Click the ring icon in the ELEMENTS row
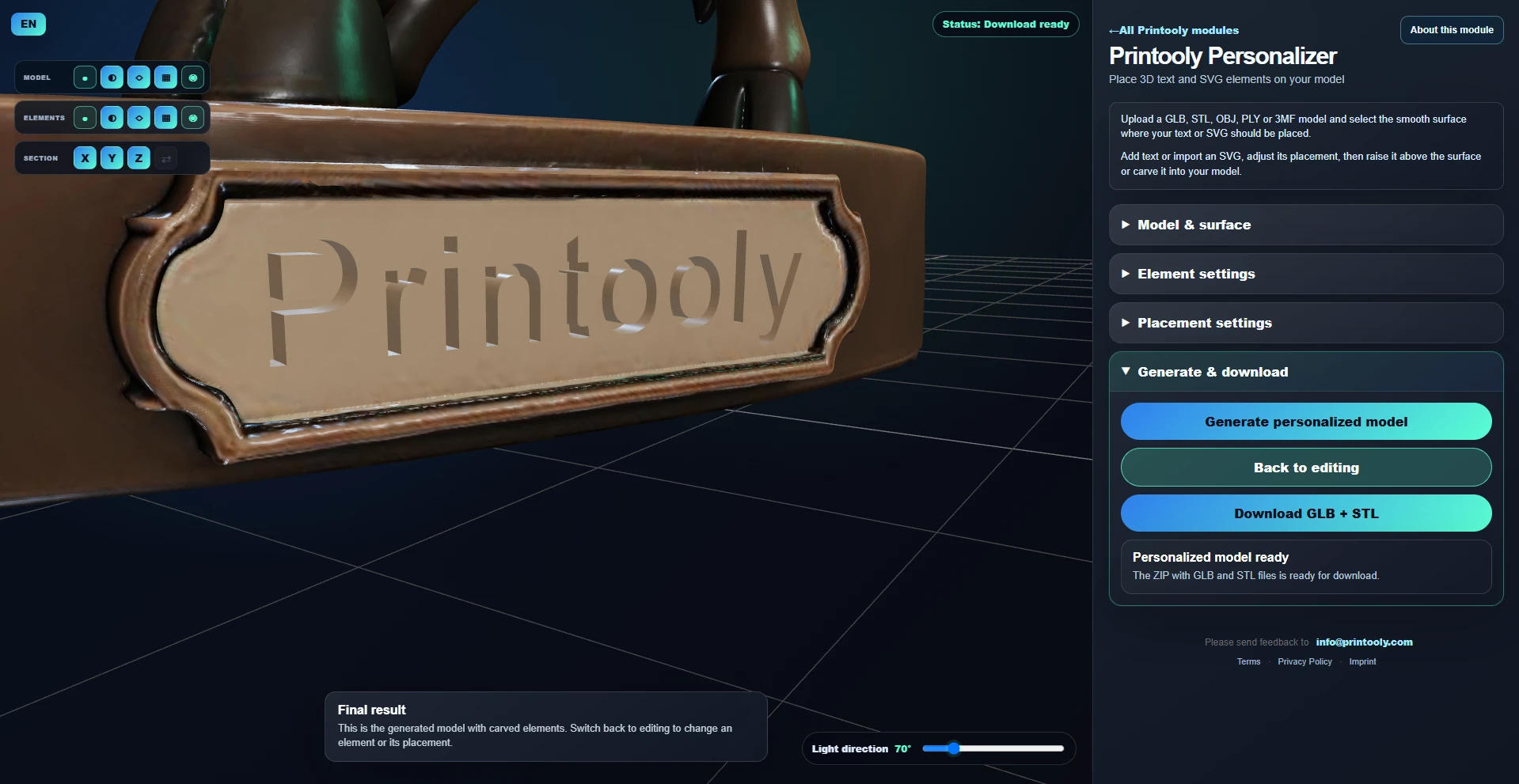Viewport: 1519px width, 784px height. coord(192,118)
